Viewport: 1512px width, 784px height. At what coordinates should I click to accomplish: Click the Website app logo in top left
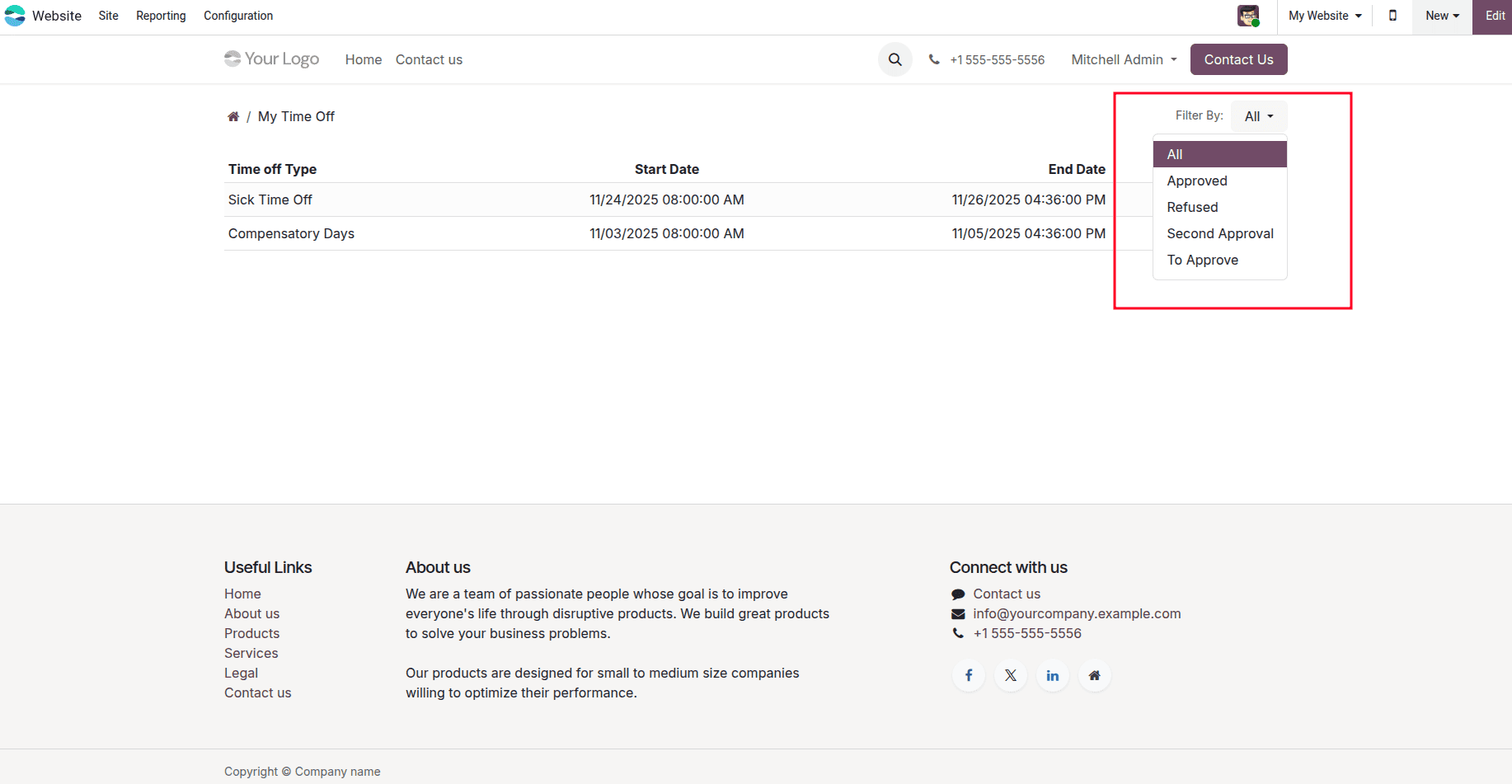point(15,16)
